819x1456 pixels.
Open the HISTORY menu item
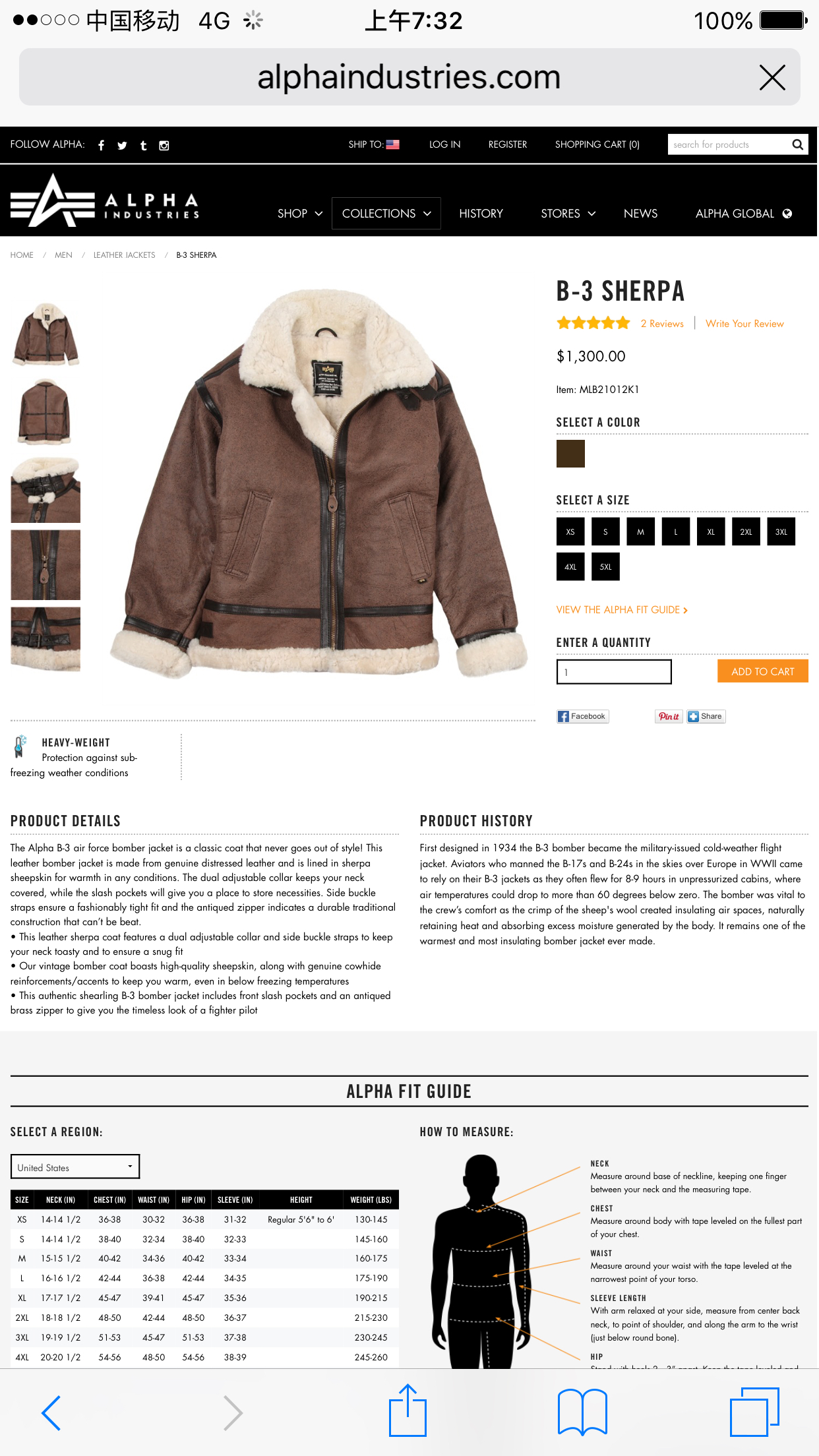pyautogui.click(x=481, y=214)
